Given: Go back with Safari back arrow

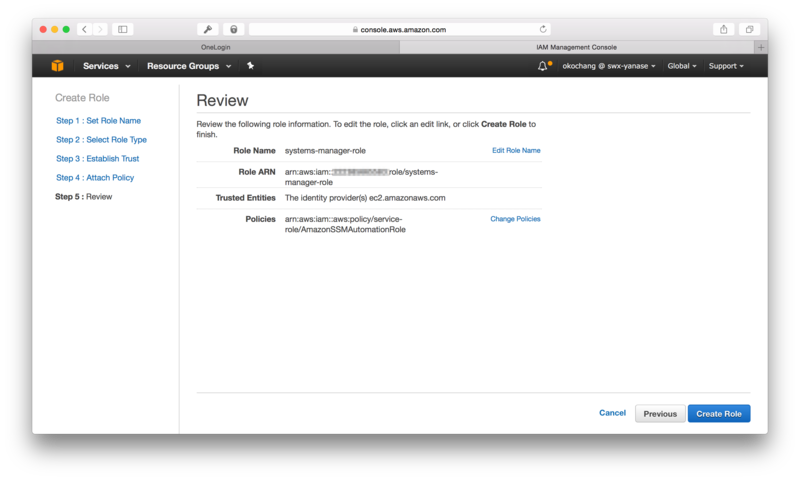Looking at the screenshot, I should pyautogui.click(x=85, y=30).
